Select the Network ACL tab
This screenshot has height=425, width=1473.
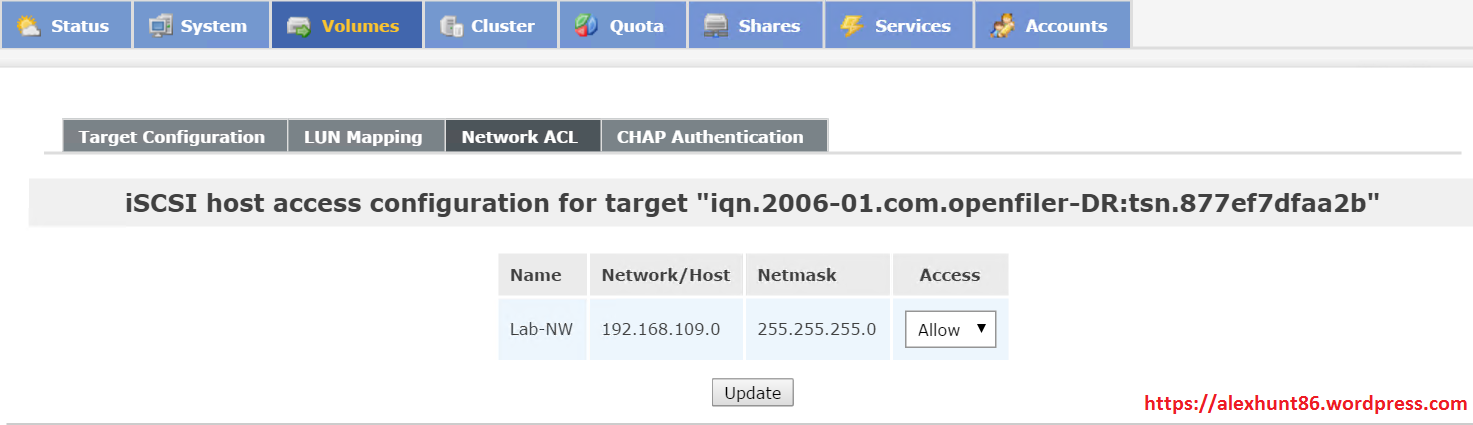(x=520, y=137)
